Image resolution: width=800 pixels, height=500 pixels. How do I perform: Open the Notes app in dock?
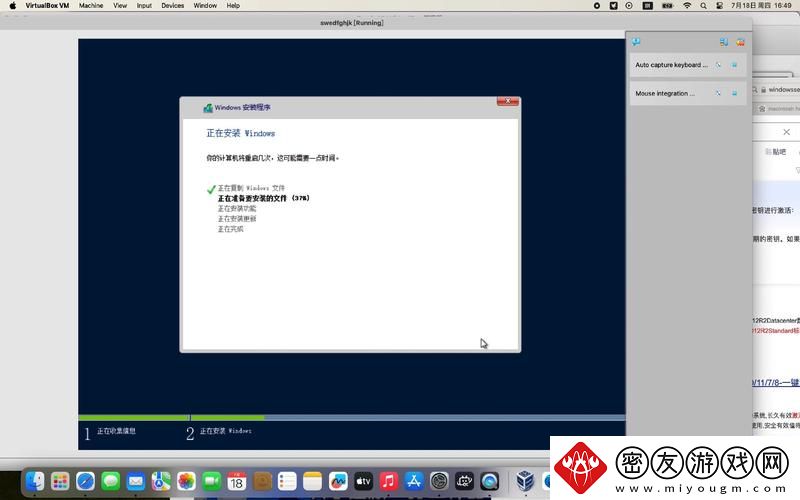313,481
